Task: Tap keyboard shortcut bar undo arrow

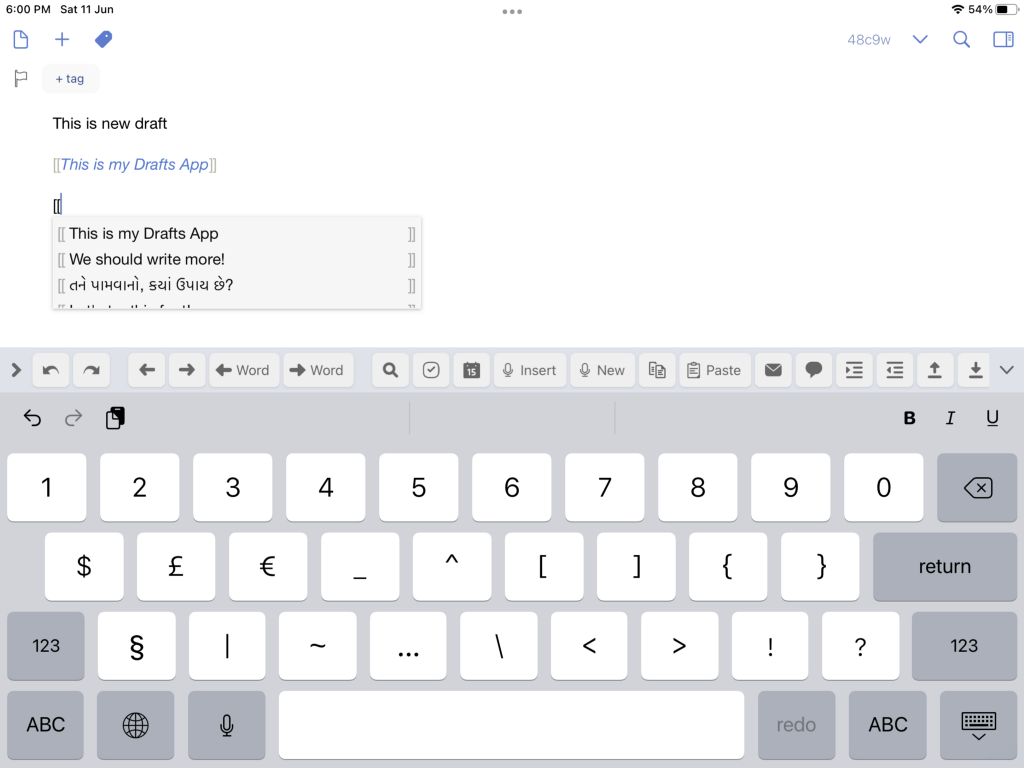Action: coord(32,418)
